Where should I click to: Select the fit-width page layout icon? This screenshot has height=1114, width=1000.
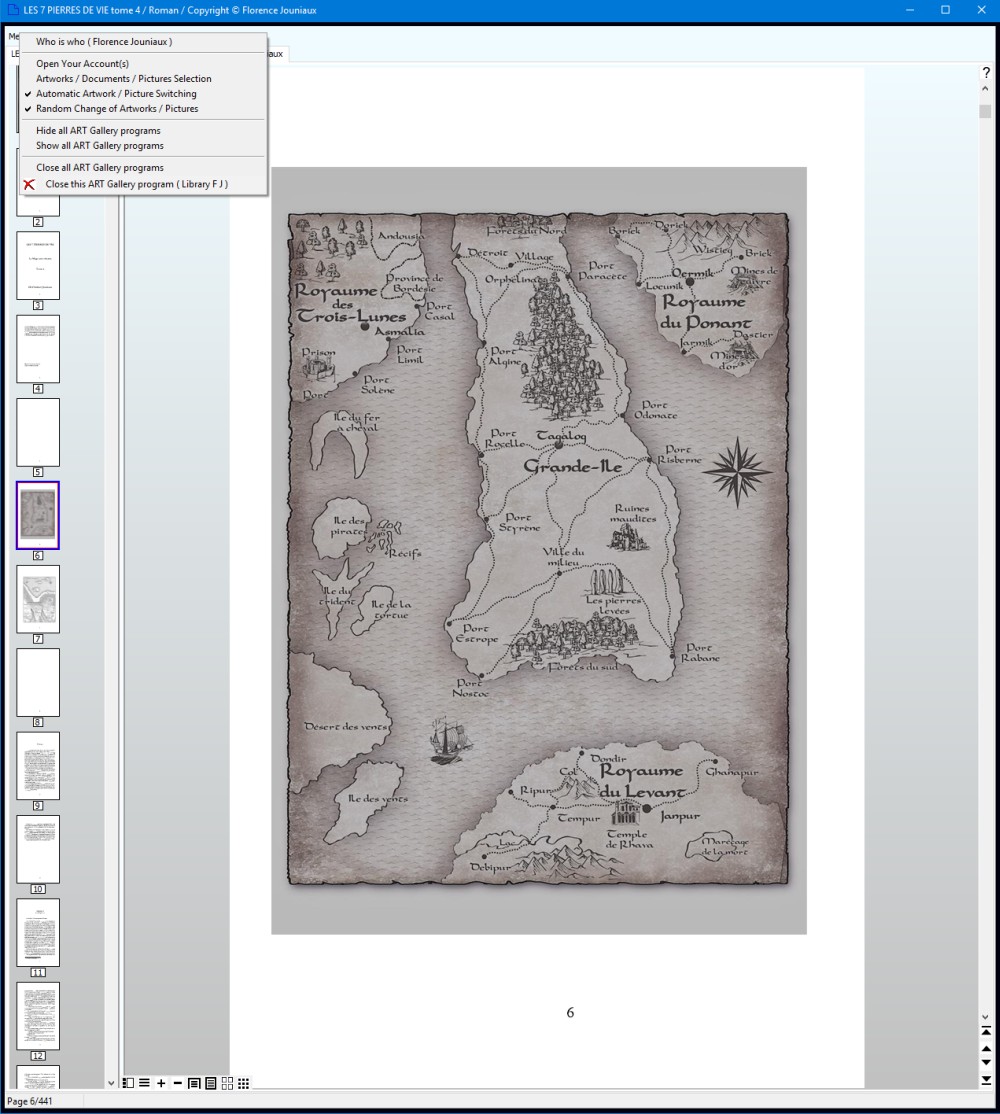(194, 1083)
